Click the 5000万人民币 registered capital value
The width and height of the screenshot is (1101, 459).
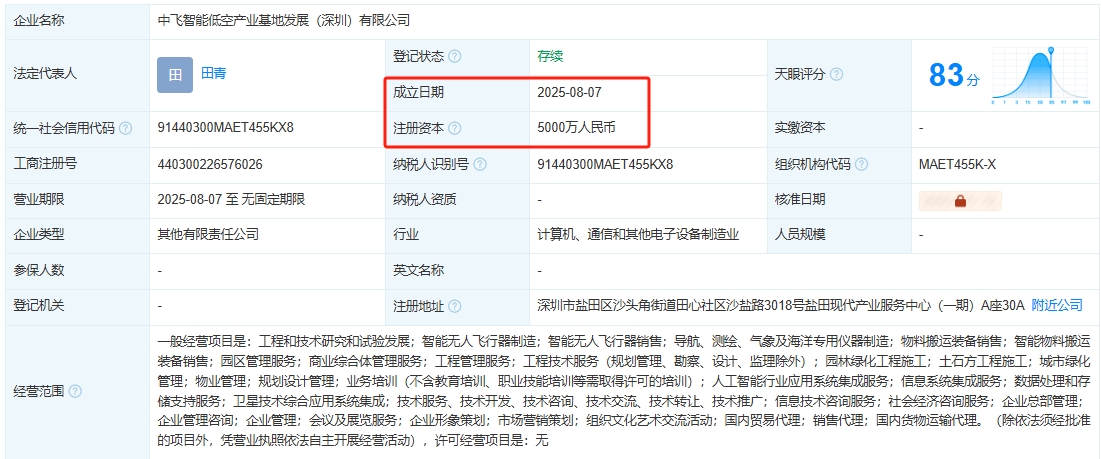[x=577, y=128]
